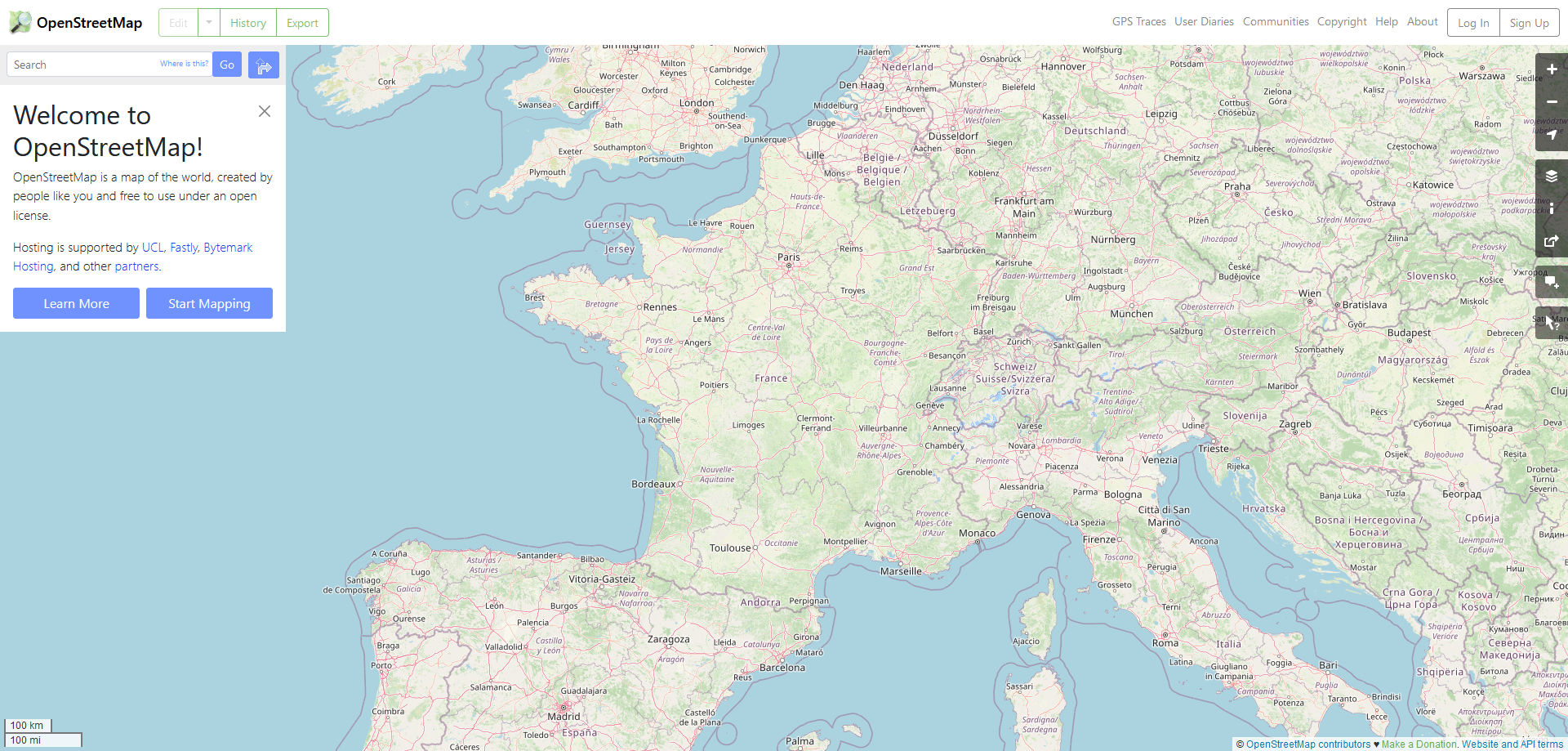Click the Marseille label on the map
1568x751 pixels.
[x=901, y=571]
